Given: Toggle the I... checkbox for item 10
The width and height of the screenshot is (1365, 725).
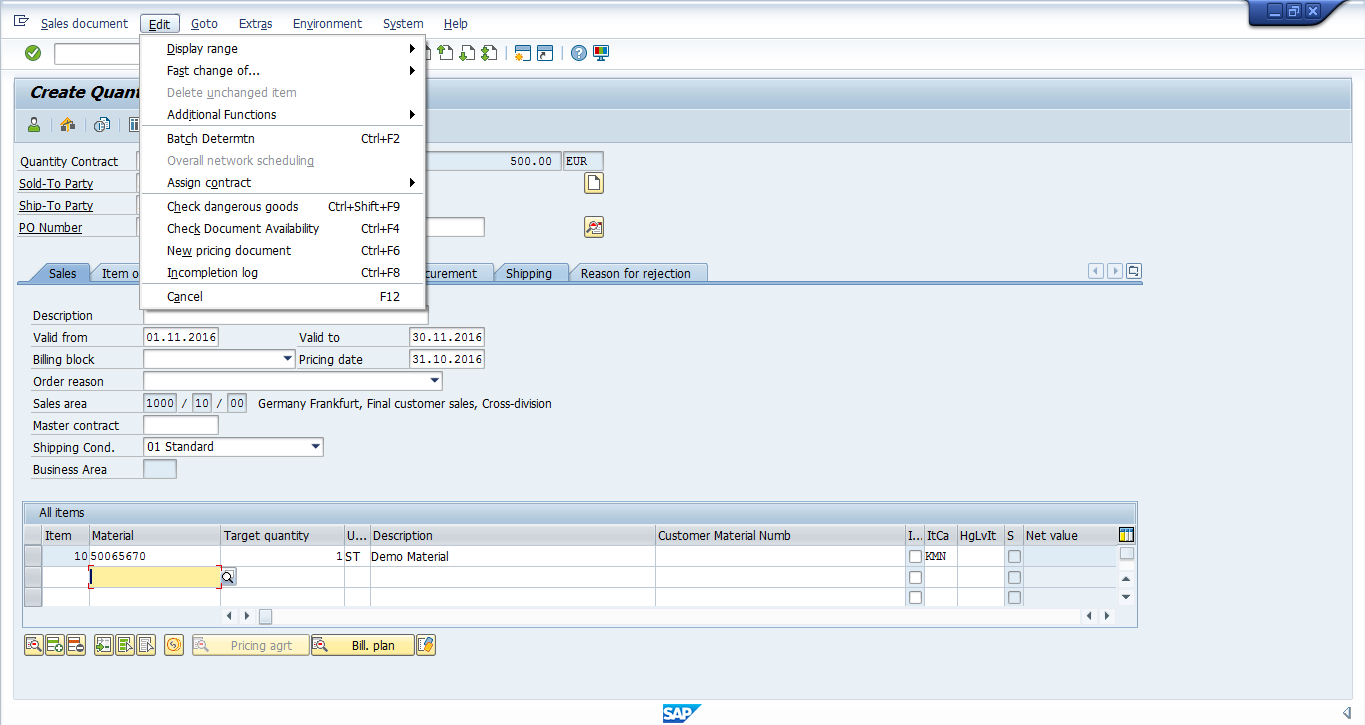Looking at the screenshot, I should coord(915,556).
